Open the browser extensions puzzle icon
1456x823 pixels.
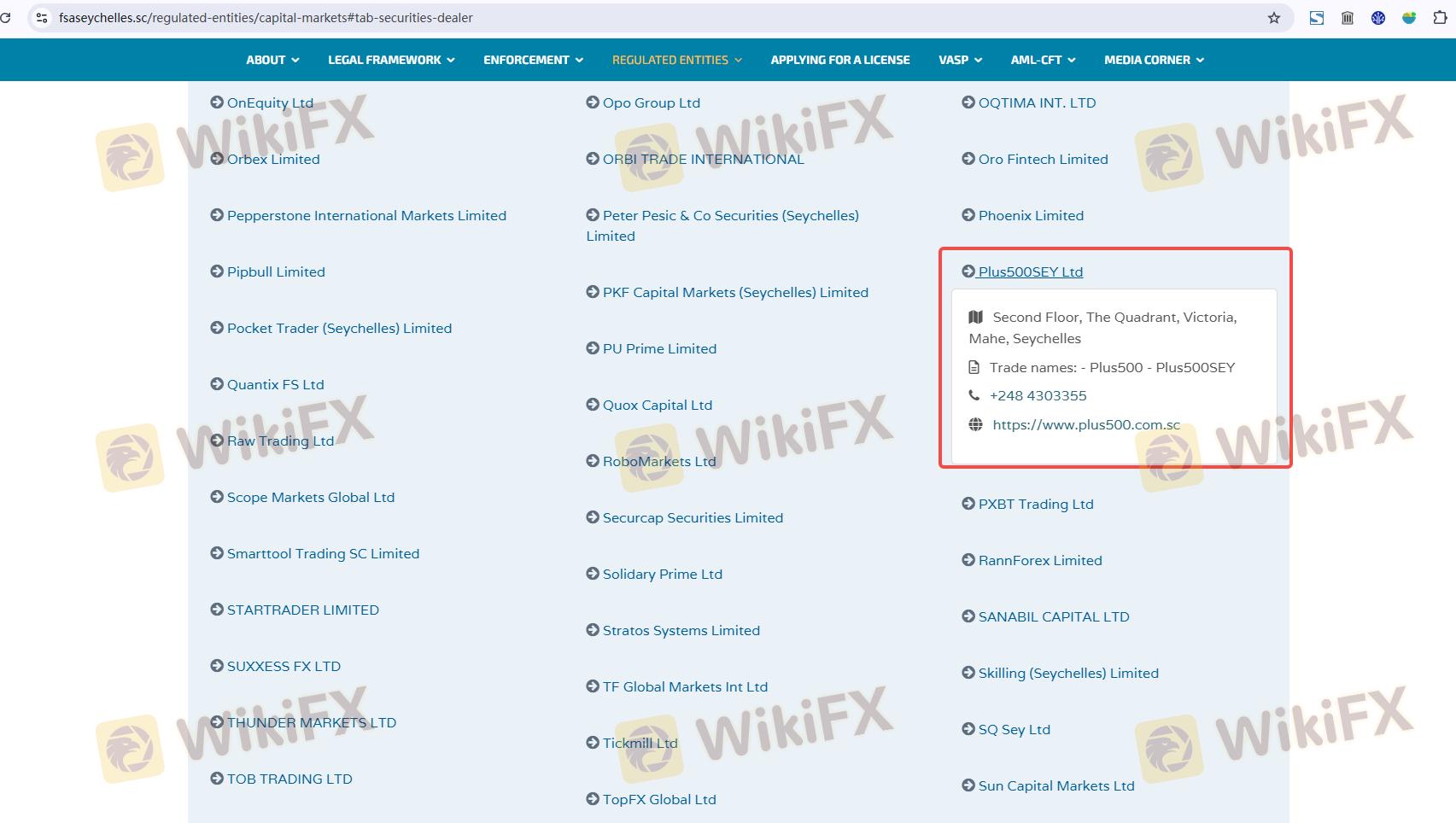(x=1440, y=18)
